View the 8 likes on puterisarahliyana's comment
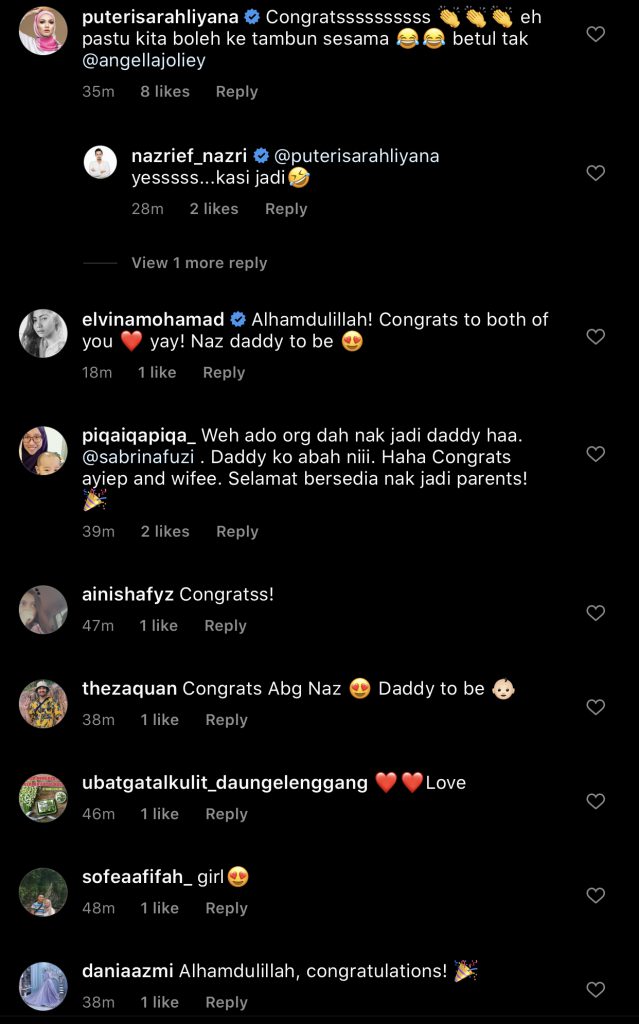The width and height of the screenshot is (639, 1024). tap(165, 92)
